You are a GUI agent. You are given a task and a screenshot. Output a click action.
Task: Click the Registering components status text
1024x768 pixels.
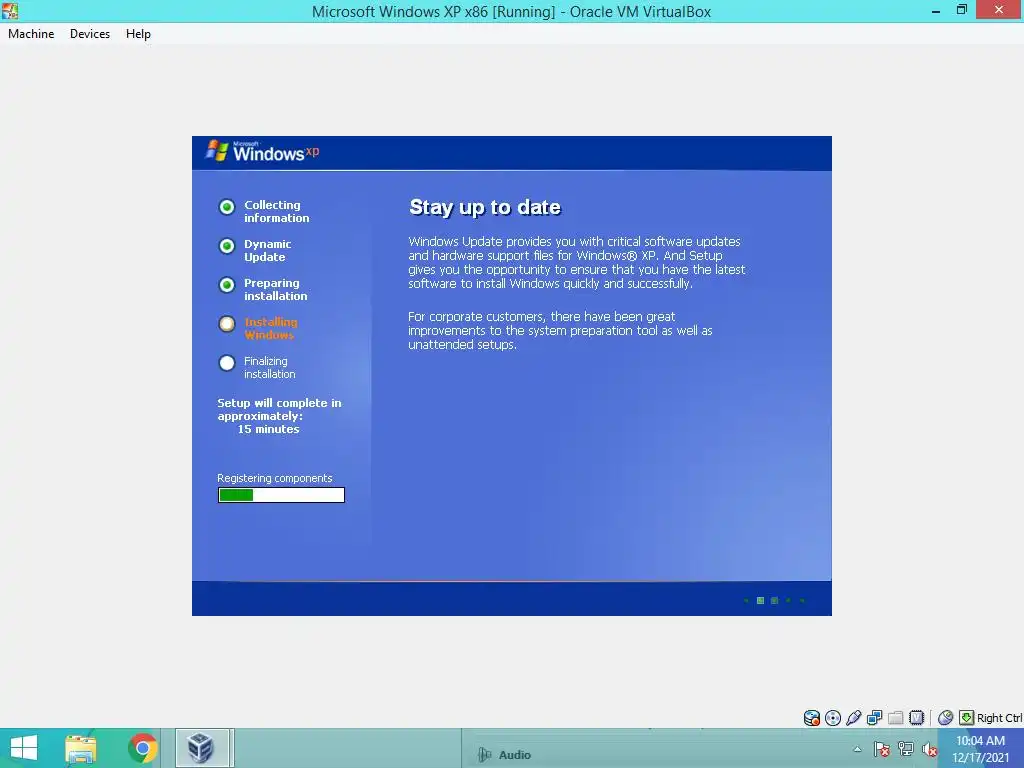274,478
